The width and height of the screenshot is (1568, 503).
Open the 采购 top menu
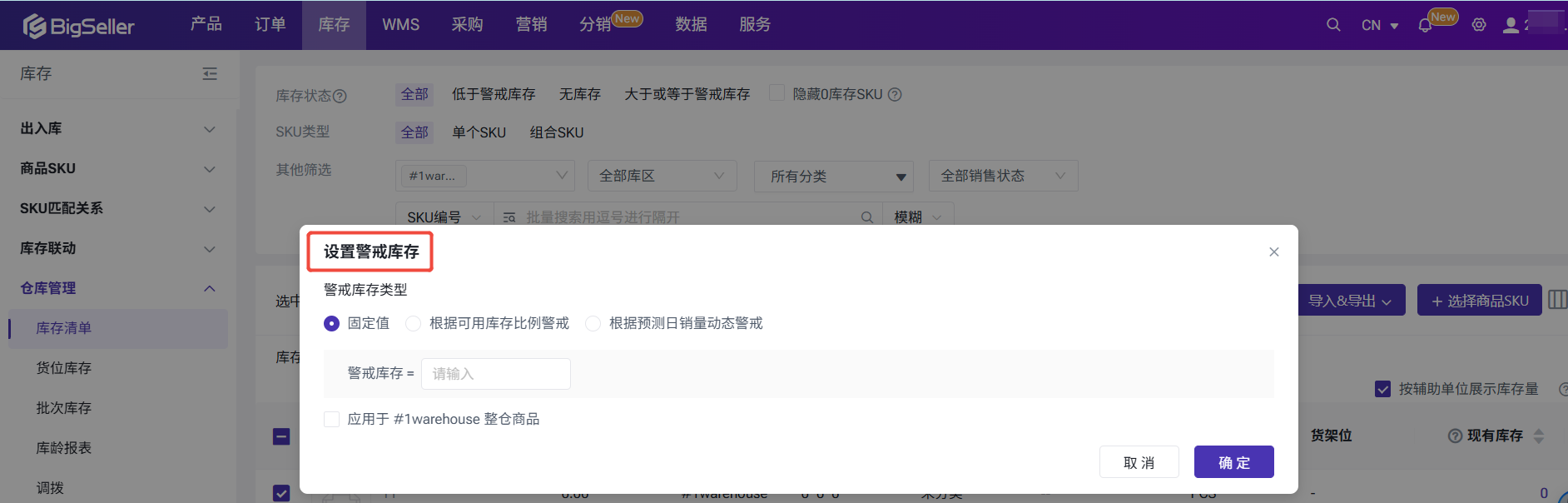coord(467,25)
